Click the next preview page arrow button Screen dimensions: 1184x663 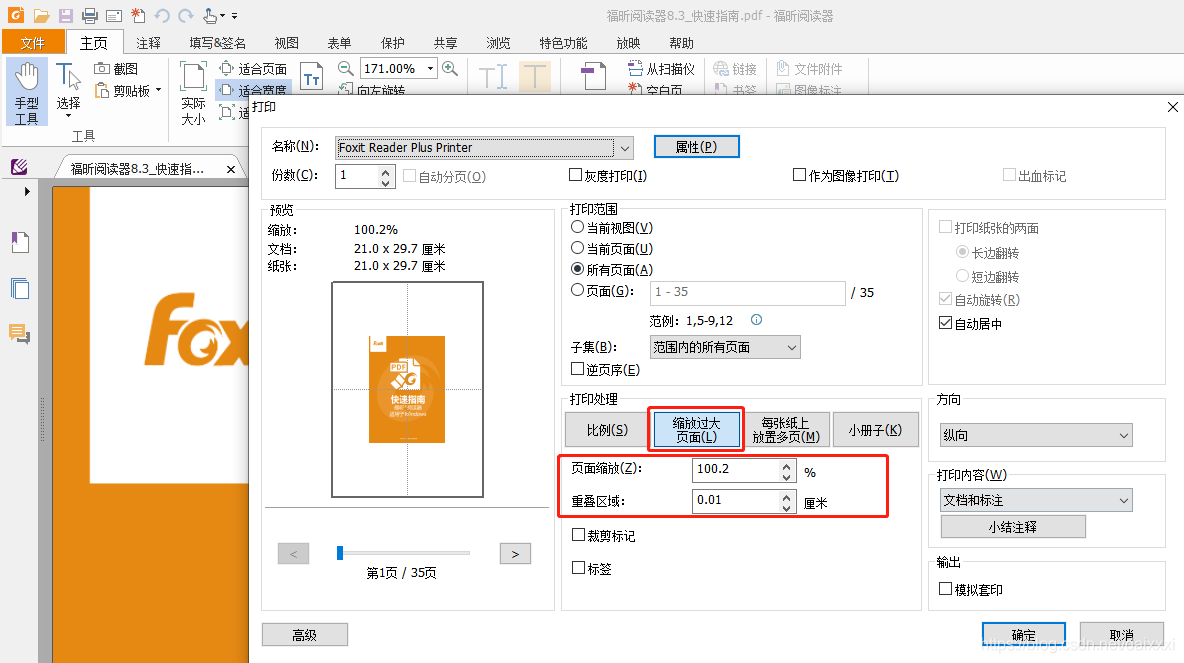(515, 554)
